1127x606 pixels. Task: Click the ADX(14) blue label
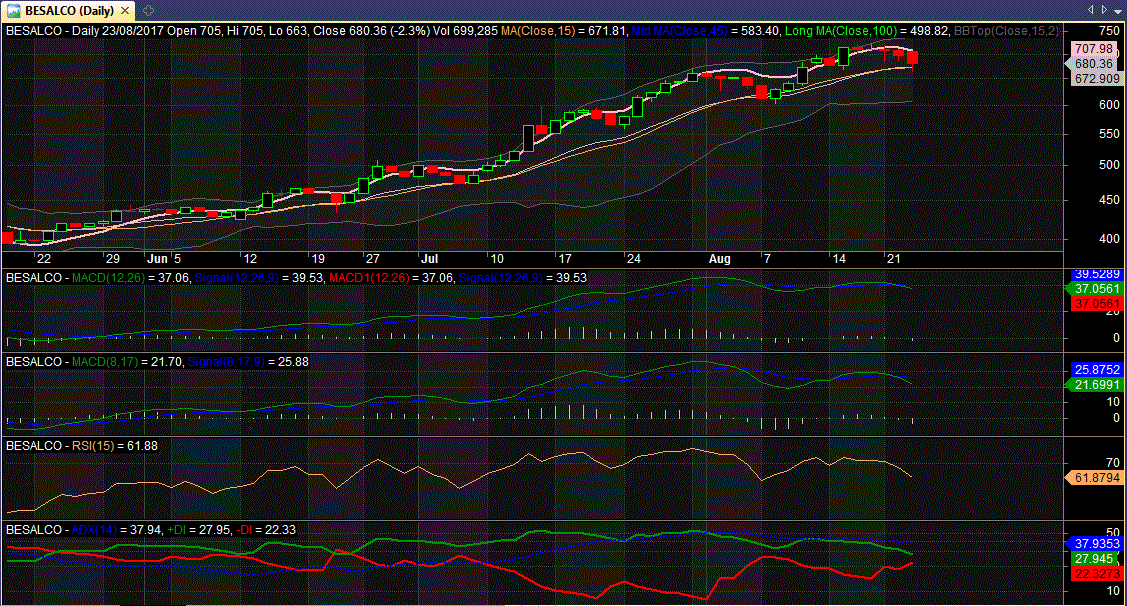[x=94, y=531]
